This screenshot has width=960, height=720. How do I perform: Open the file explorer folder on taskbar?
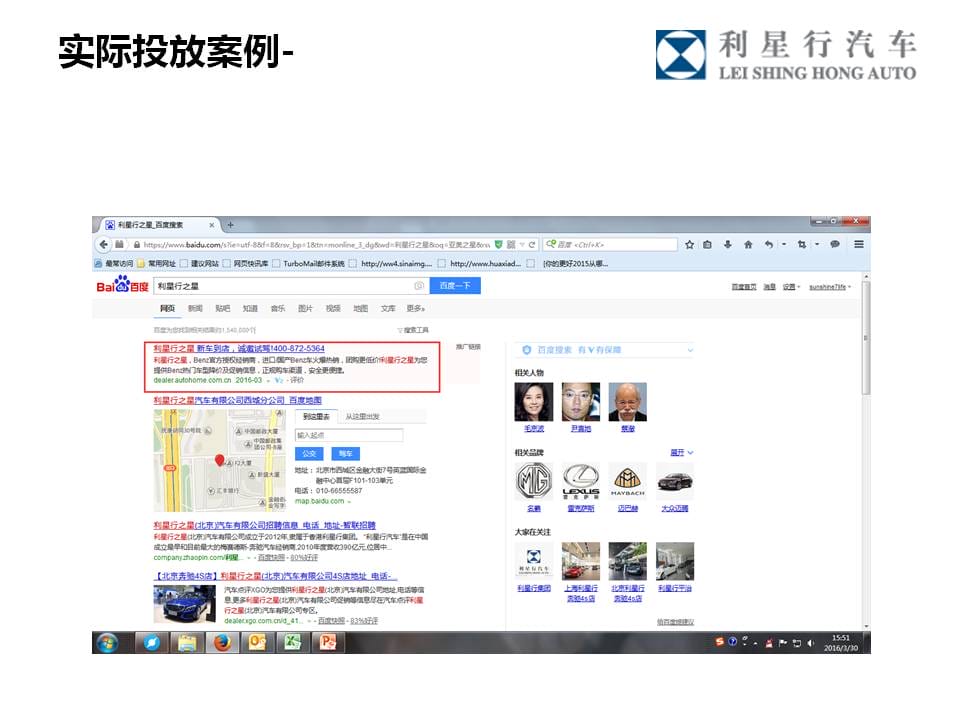pos(187,643)
